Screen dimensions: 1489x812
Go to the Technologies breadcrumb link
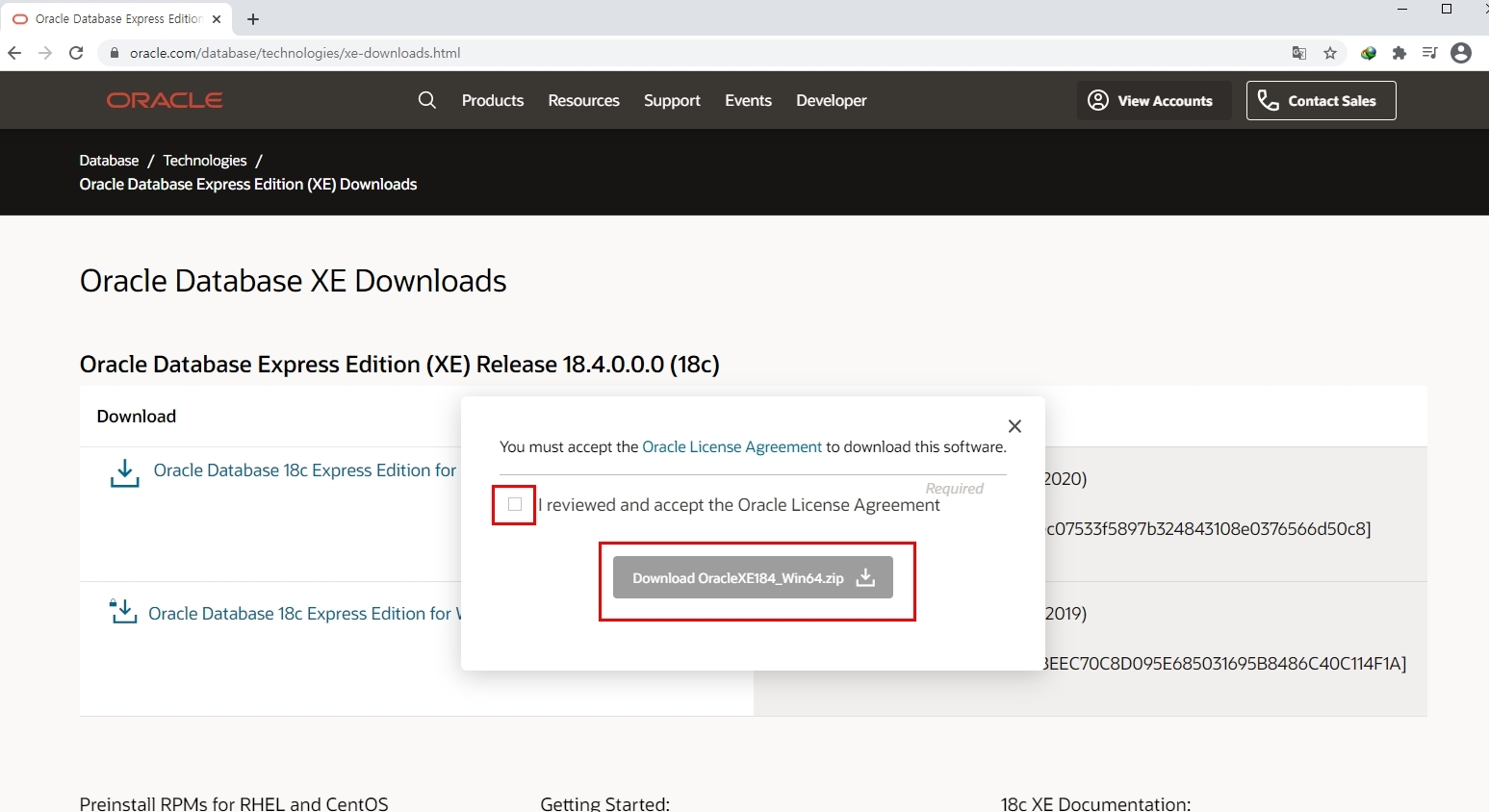tap(205, 160)
